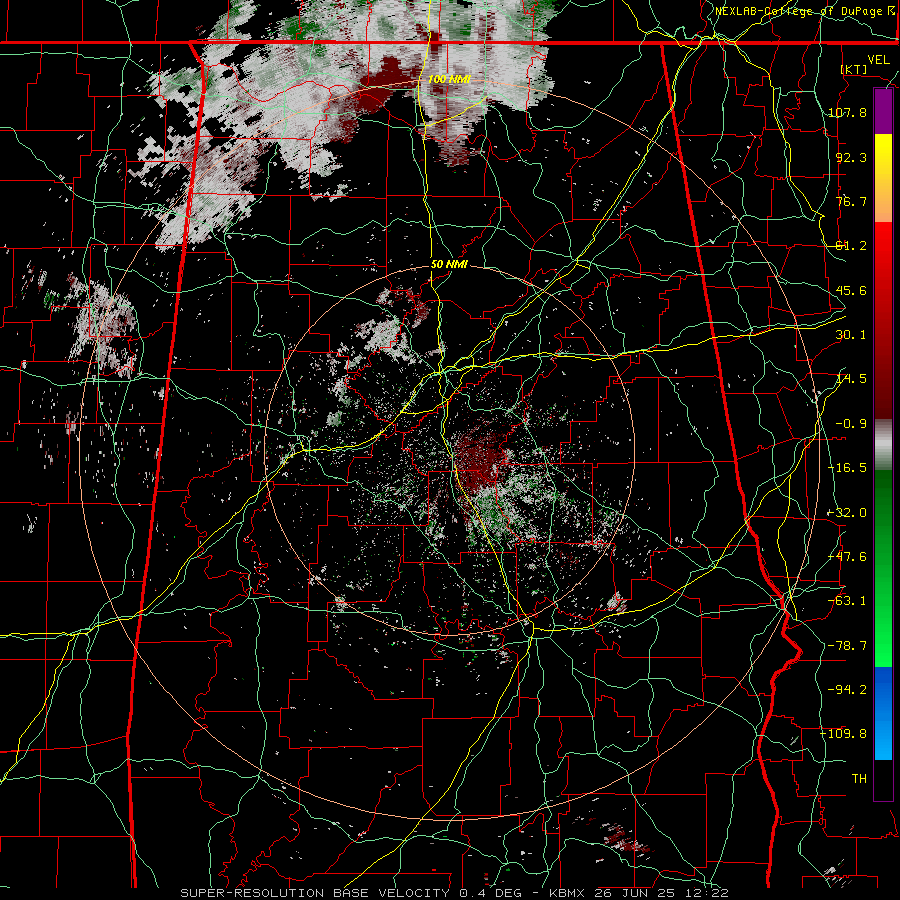Select the -94.2 velocity scale value

pyautogui.click(x=847, y=690)
